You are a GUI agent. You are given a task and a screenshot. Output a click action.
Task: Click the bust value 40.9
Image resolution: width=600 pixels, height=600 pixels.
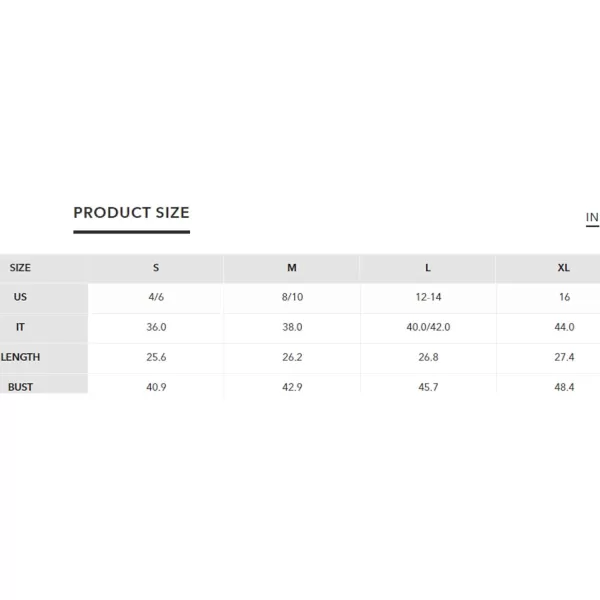tap(156, 387)
